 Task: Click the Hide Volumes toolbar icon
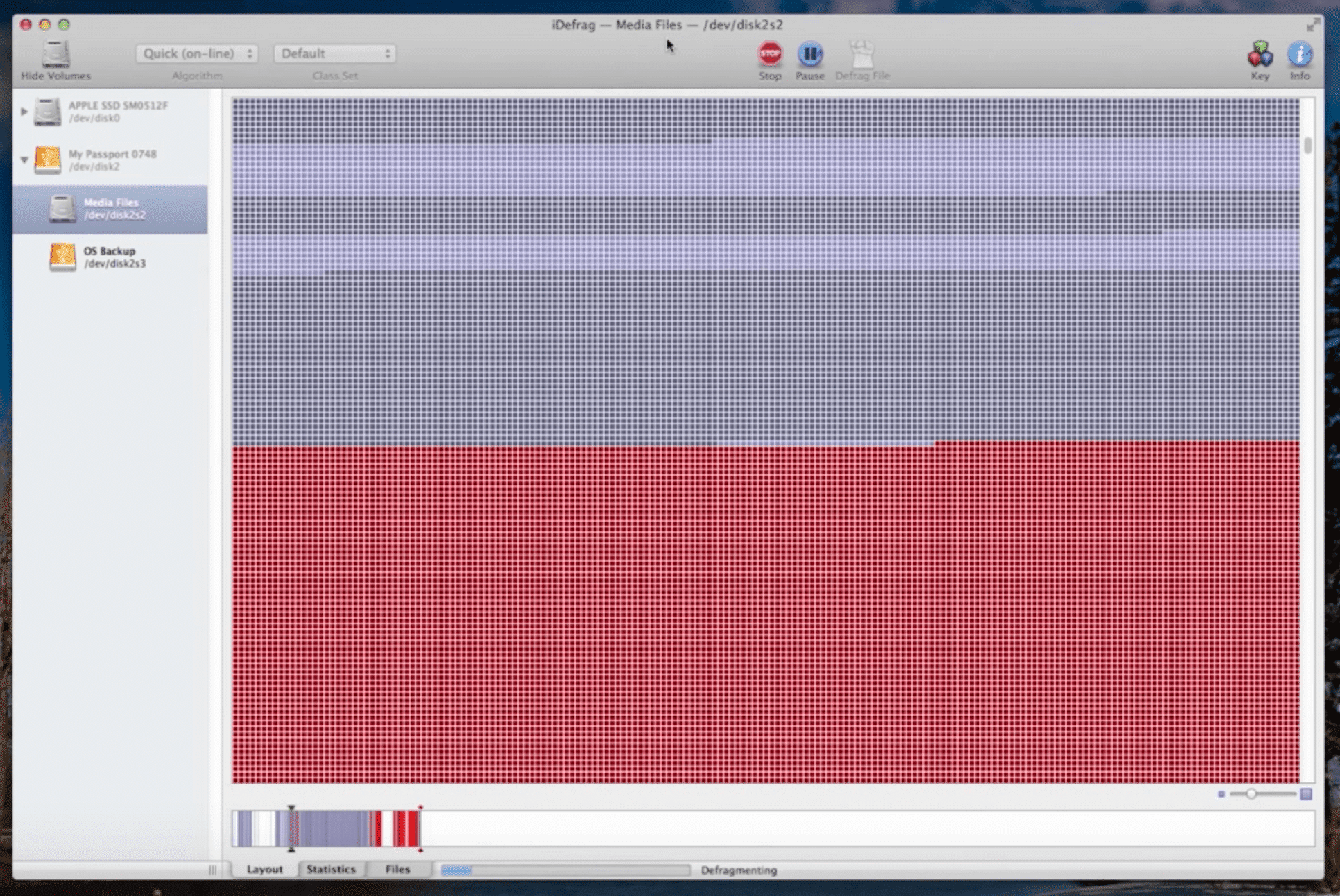tap(55, 55)
